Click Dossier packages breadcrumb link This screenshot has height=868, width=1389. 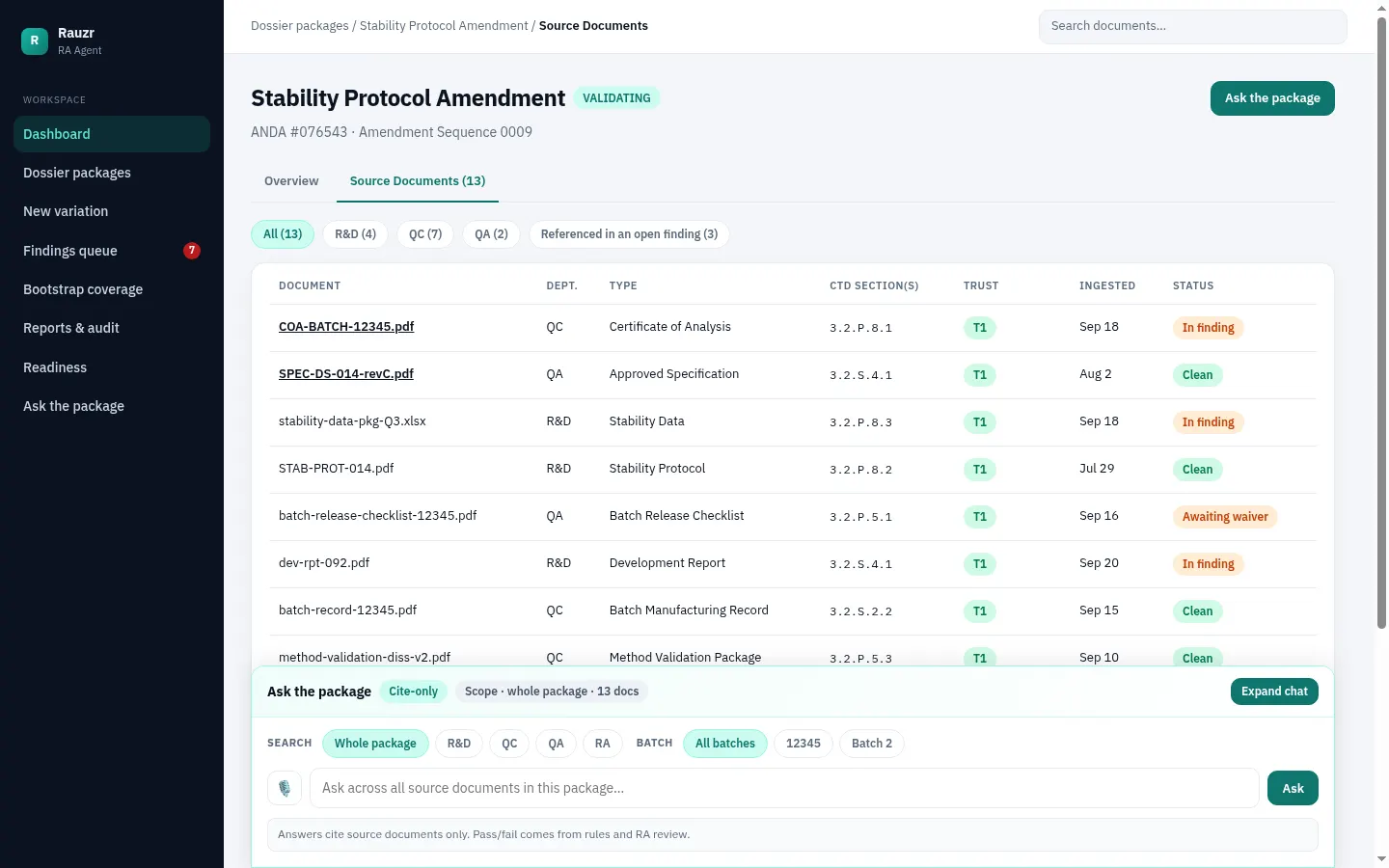(300, 26)
